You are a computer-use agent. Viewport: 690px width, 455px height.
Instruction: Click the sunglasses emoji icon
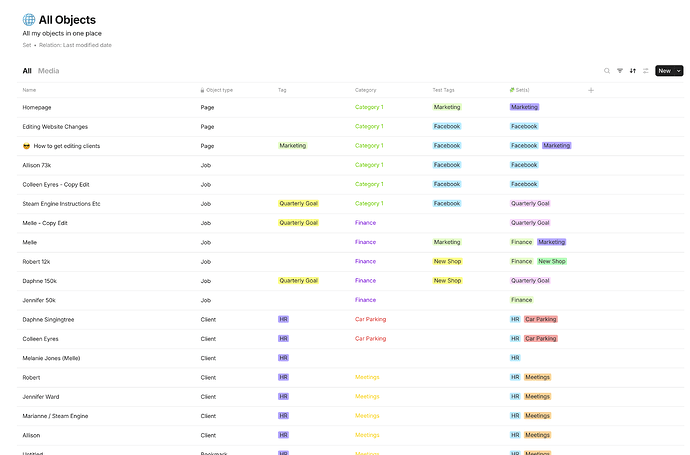click(x=26, y=146)
